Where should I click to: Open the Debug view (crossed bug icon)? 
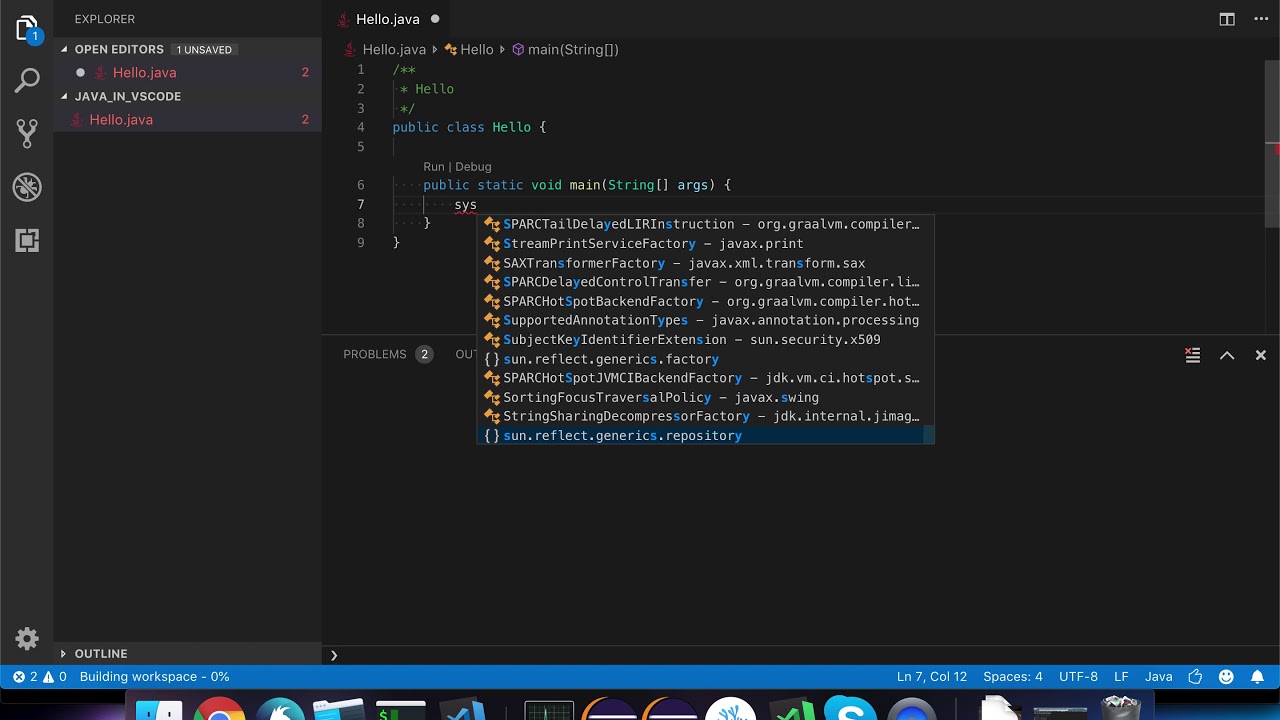[27, 187]
